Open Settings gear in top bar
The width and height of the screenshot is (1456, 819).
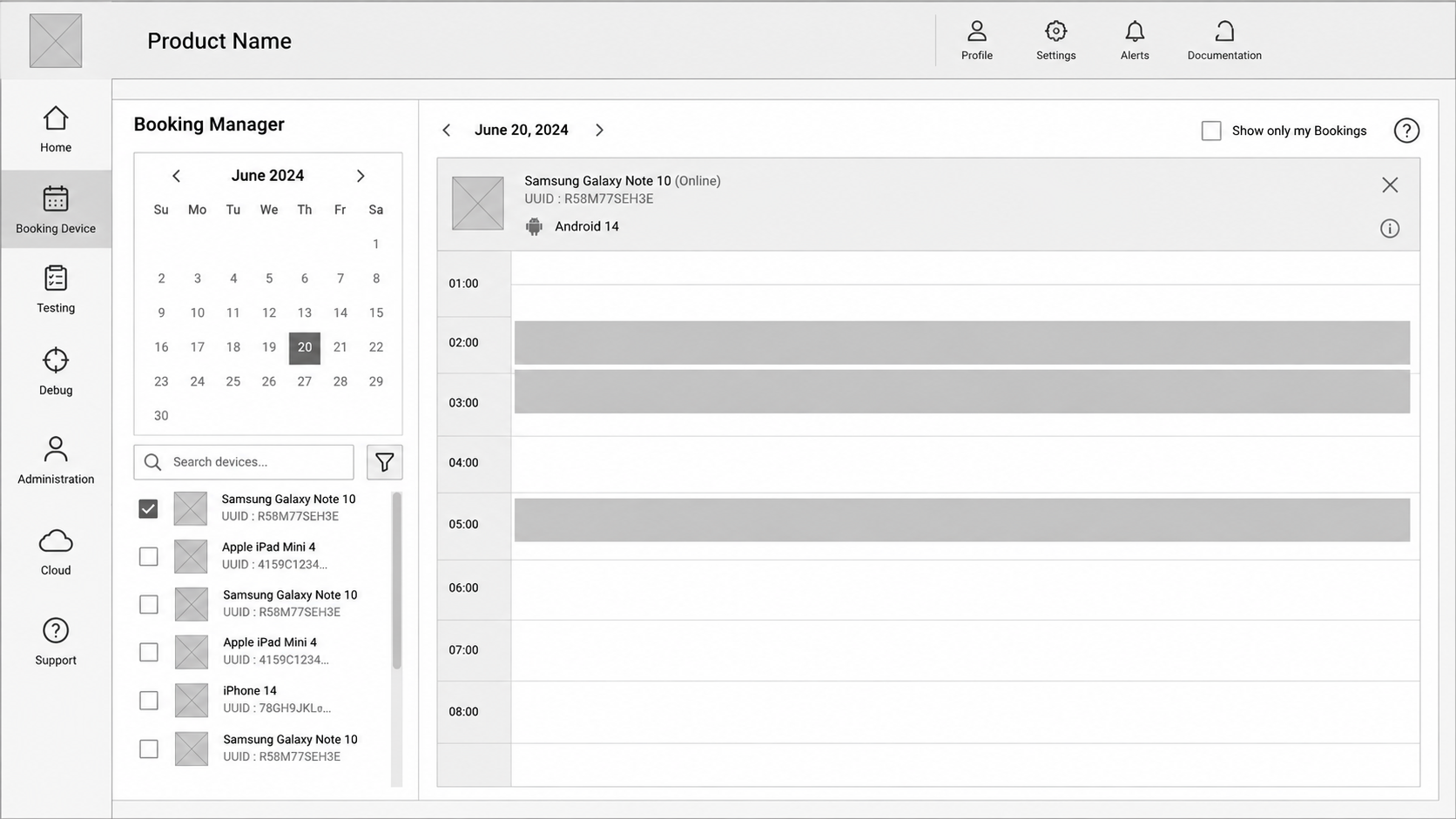(1055, 31)
